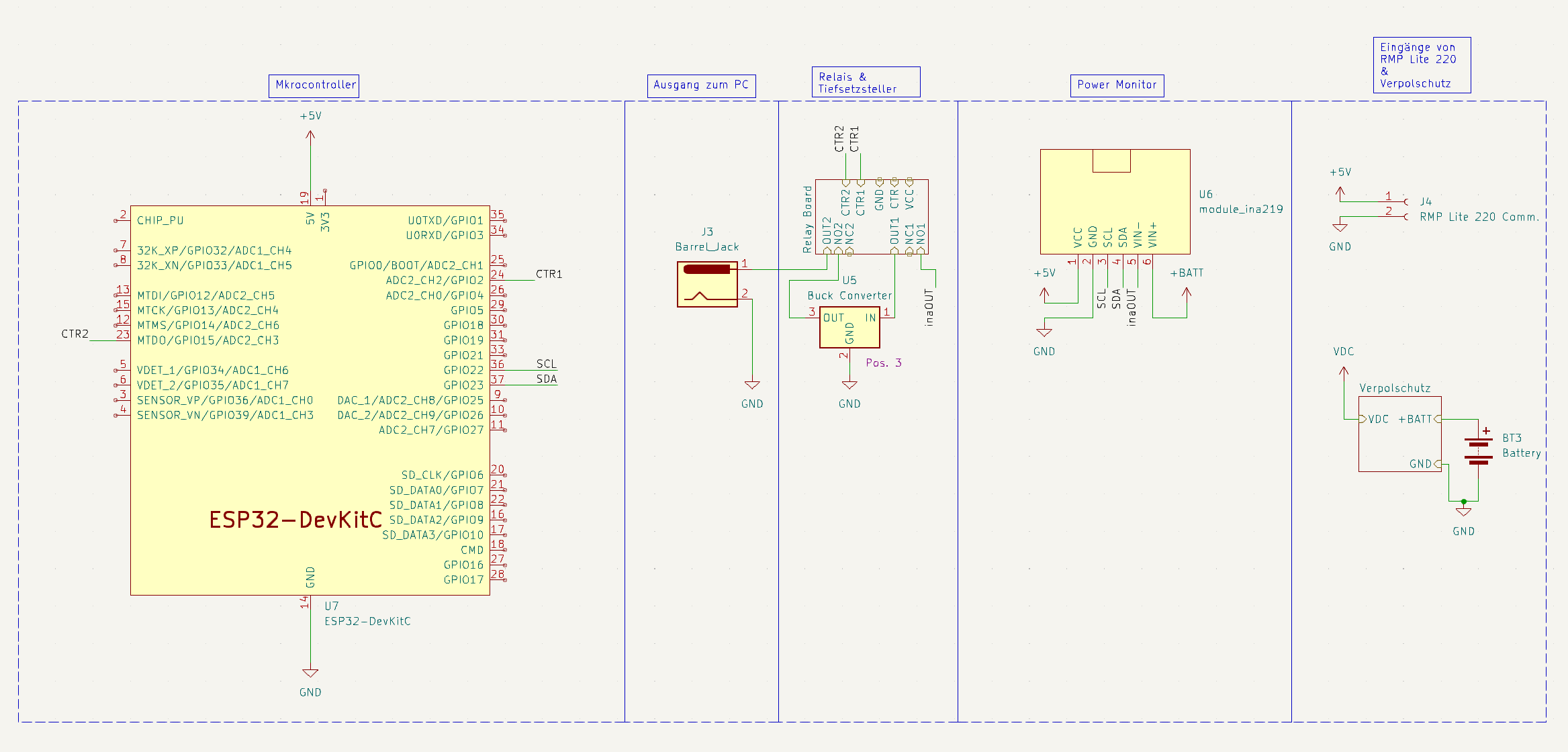Click the J4 reference designator

[x=1426, y=201]
